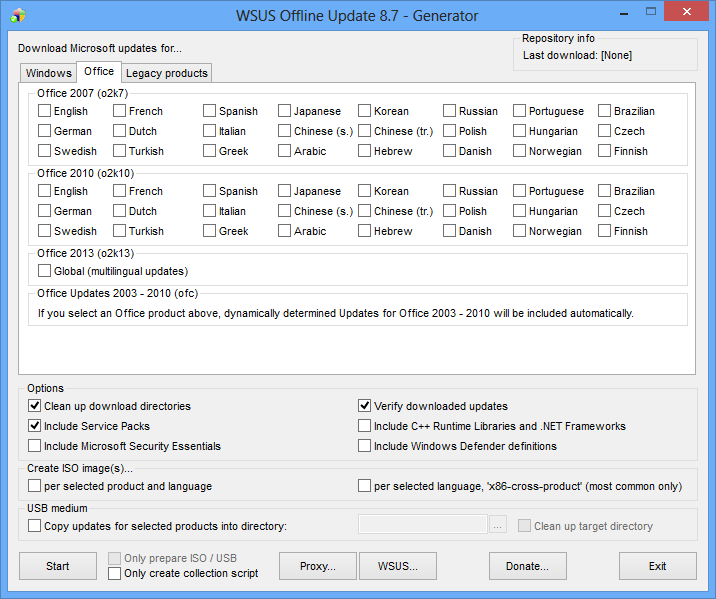Screen dimensions: 716x599
Task: Uncheck Clean up download directories
Action: coord(35,406)
